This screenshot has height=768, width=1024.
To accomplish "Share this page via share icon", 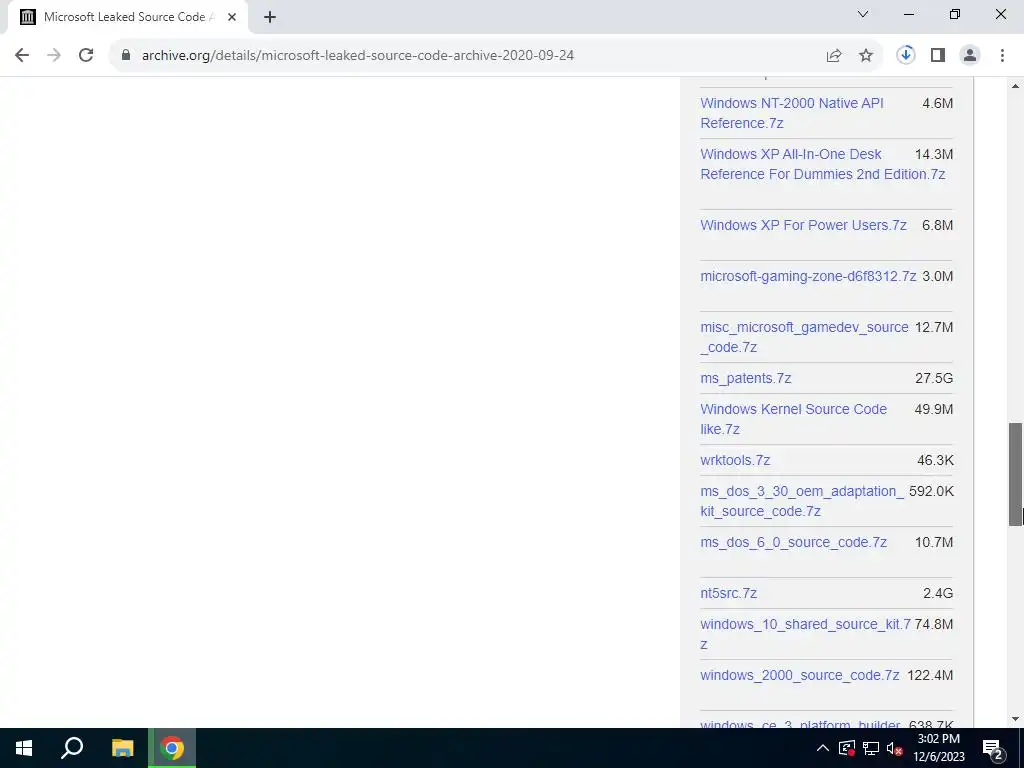I will pos(834,56).
